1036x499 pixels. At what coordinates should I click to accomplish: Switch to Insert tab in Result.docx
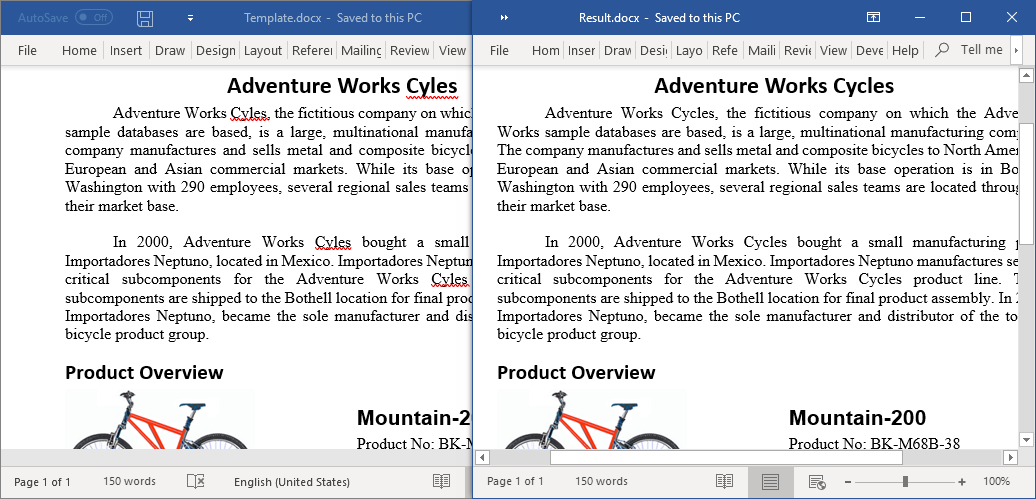(581, 50)
